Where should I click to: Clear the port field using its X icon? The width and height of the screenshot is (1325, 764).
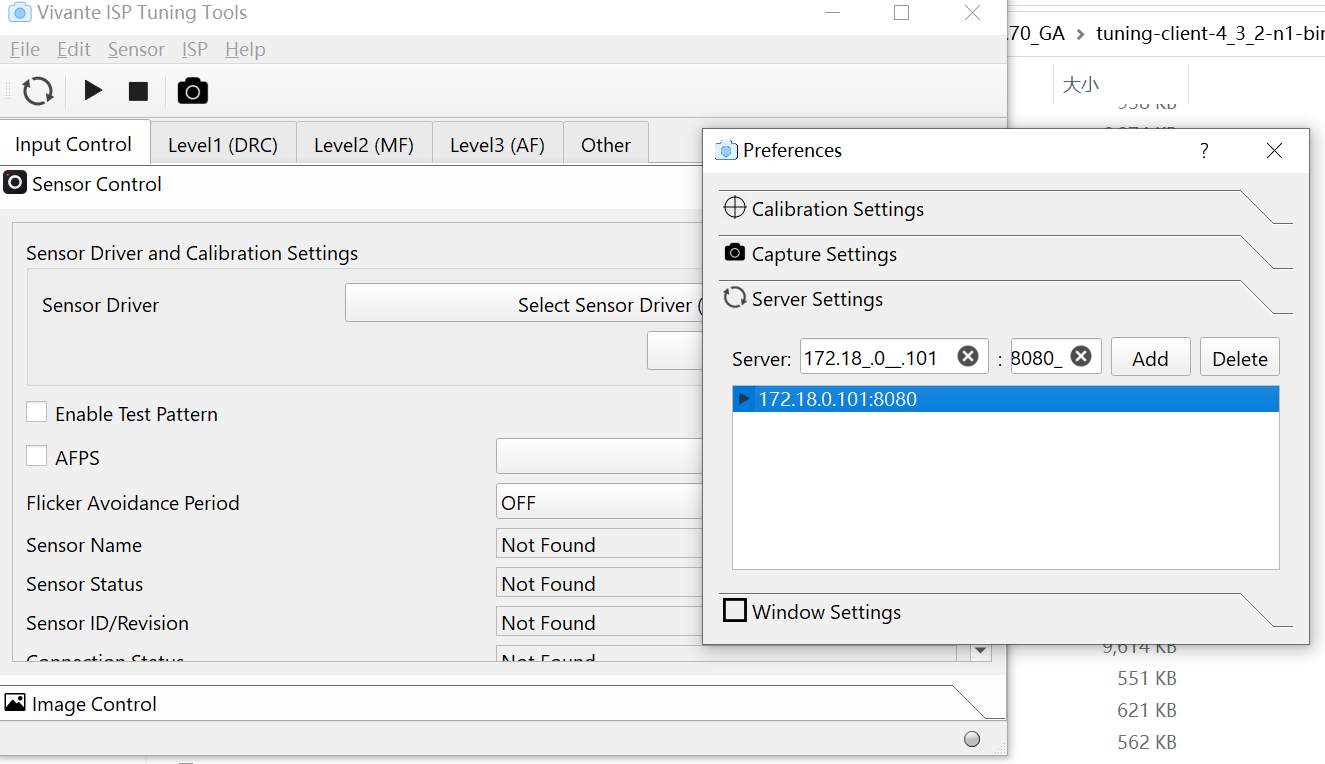[1081, 356]
